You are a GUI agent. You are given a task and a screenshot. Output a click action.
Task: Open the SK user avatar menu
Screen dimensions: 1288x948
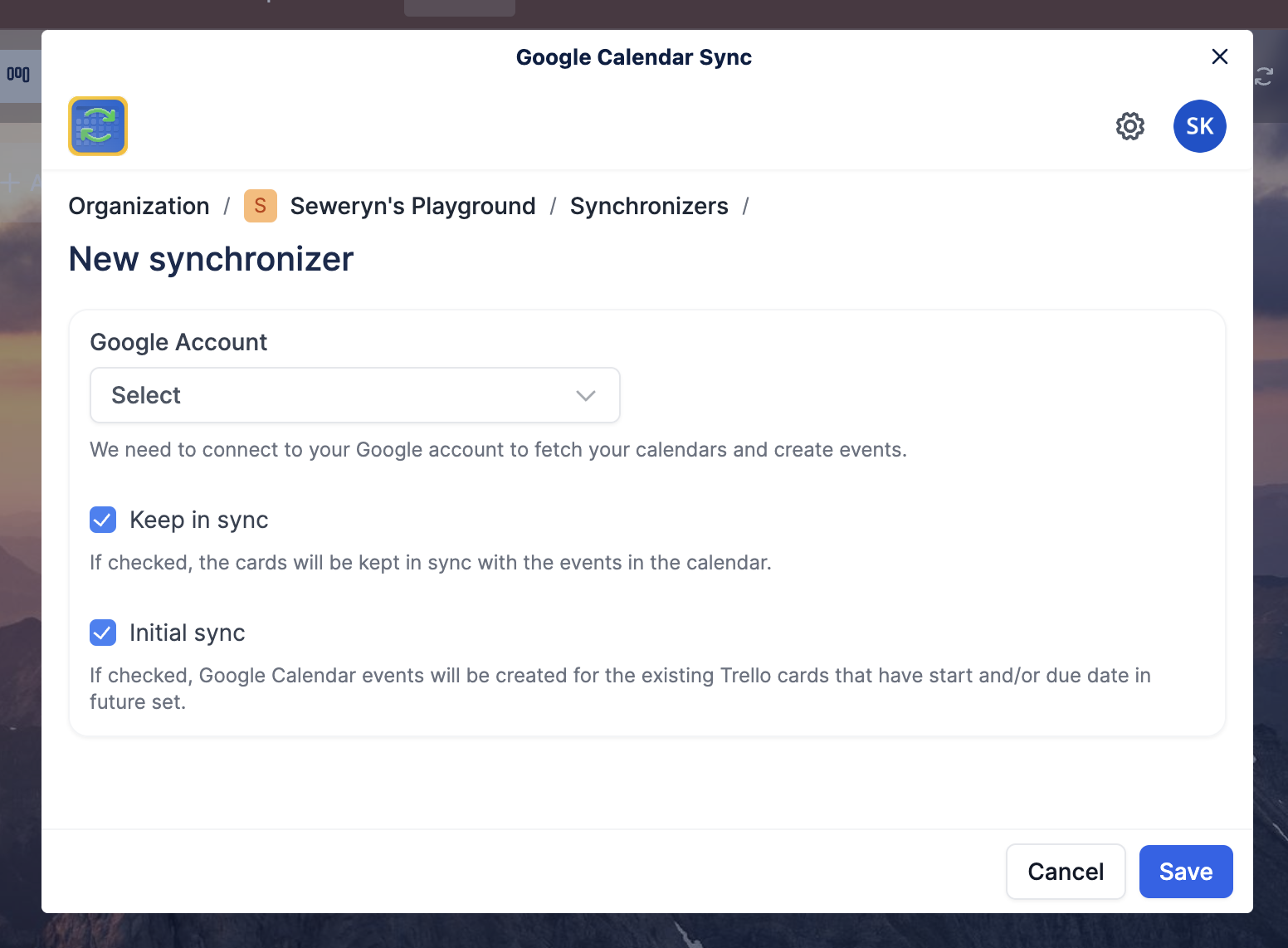(x=1199, y=126)
